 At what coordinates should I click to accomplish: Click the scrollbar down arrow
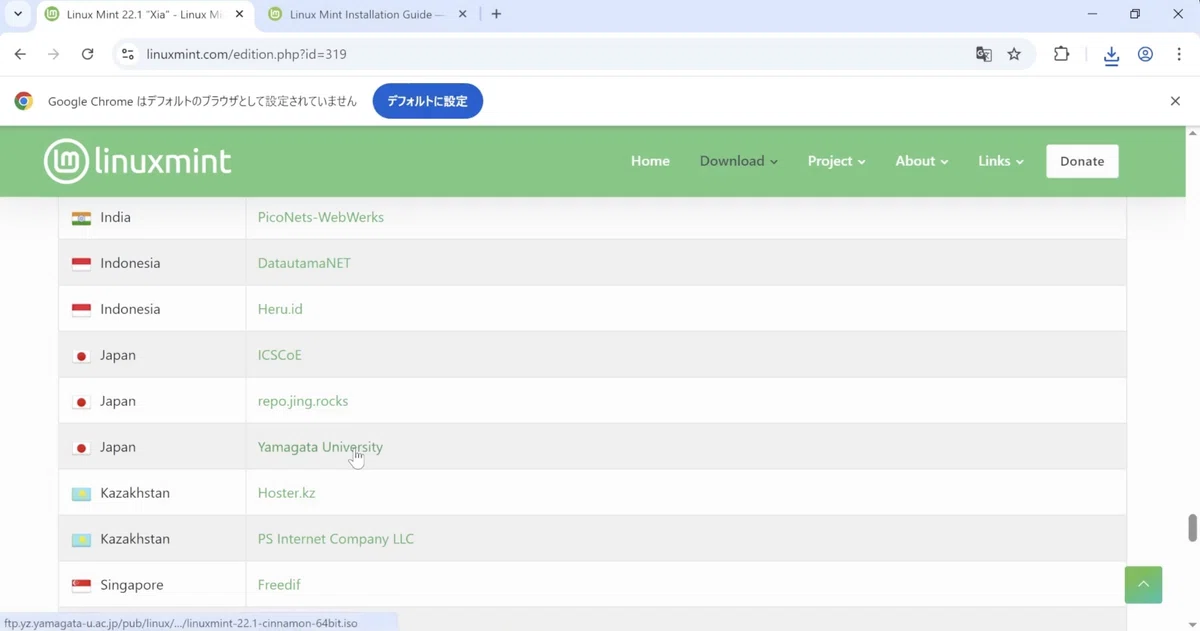pyautogui.click(x=1192, y=624)
